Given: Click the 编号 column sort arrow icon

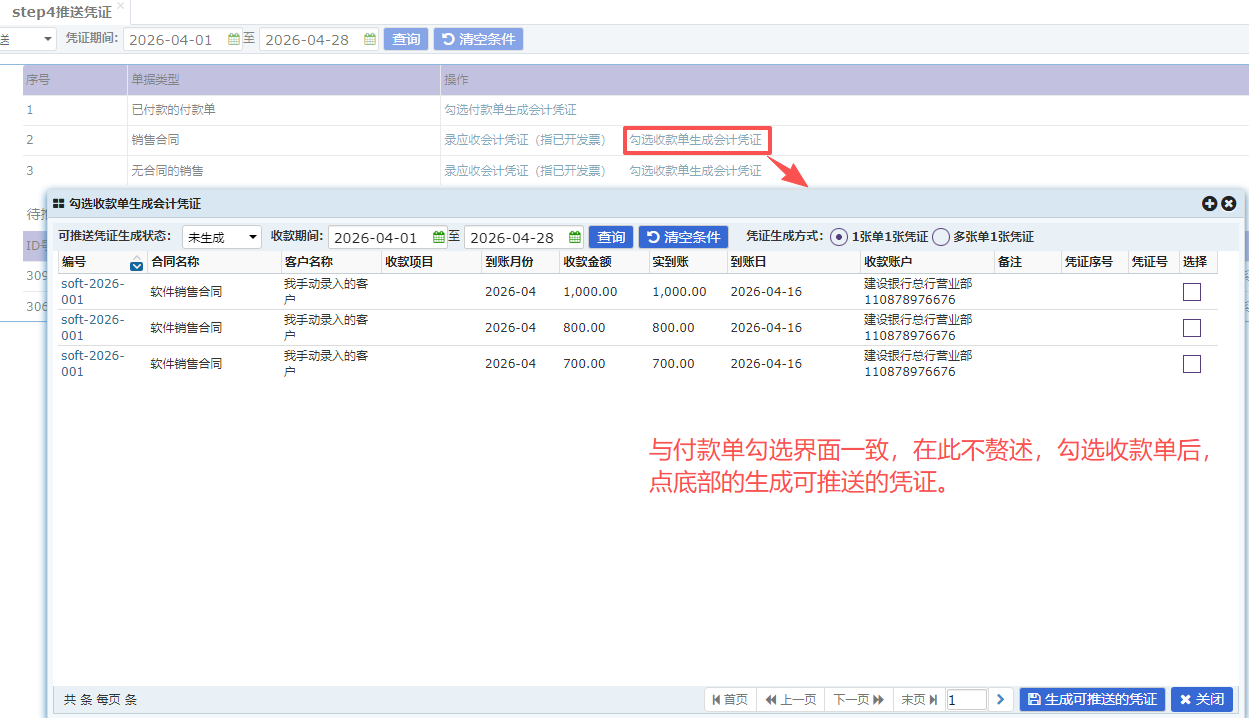Looking at the screenshot, I should click(x=136, y=265).
